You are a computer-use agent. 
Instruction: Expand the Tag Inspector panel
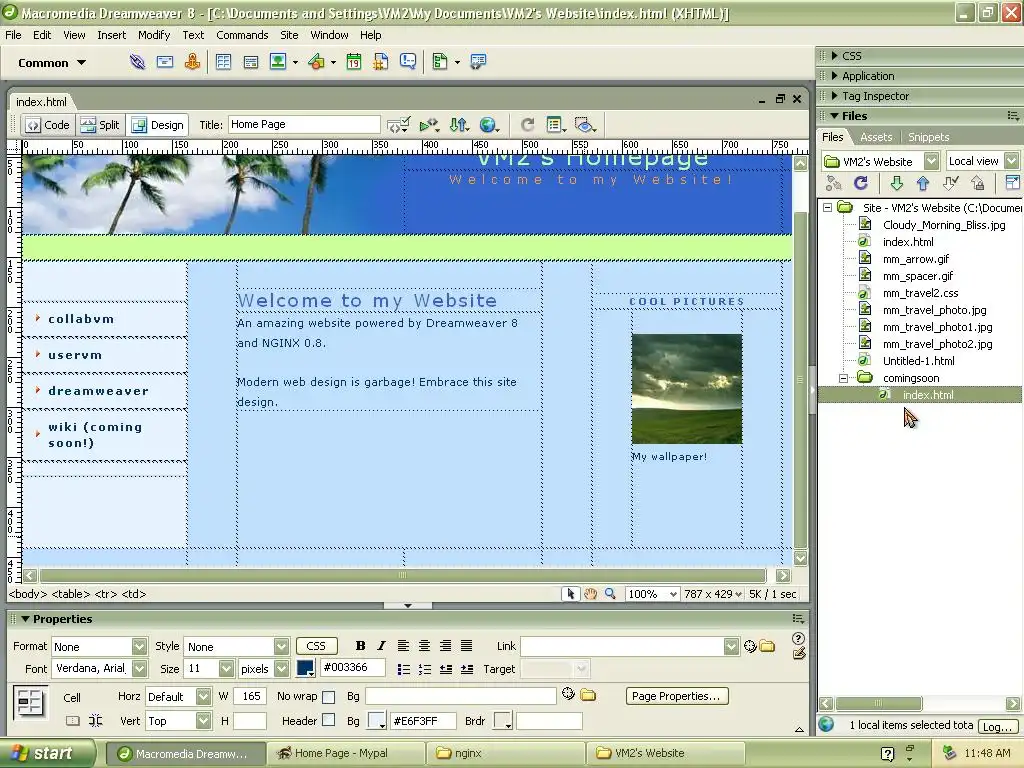tap(834, 96)
